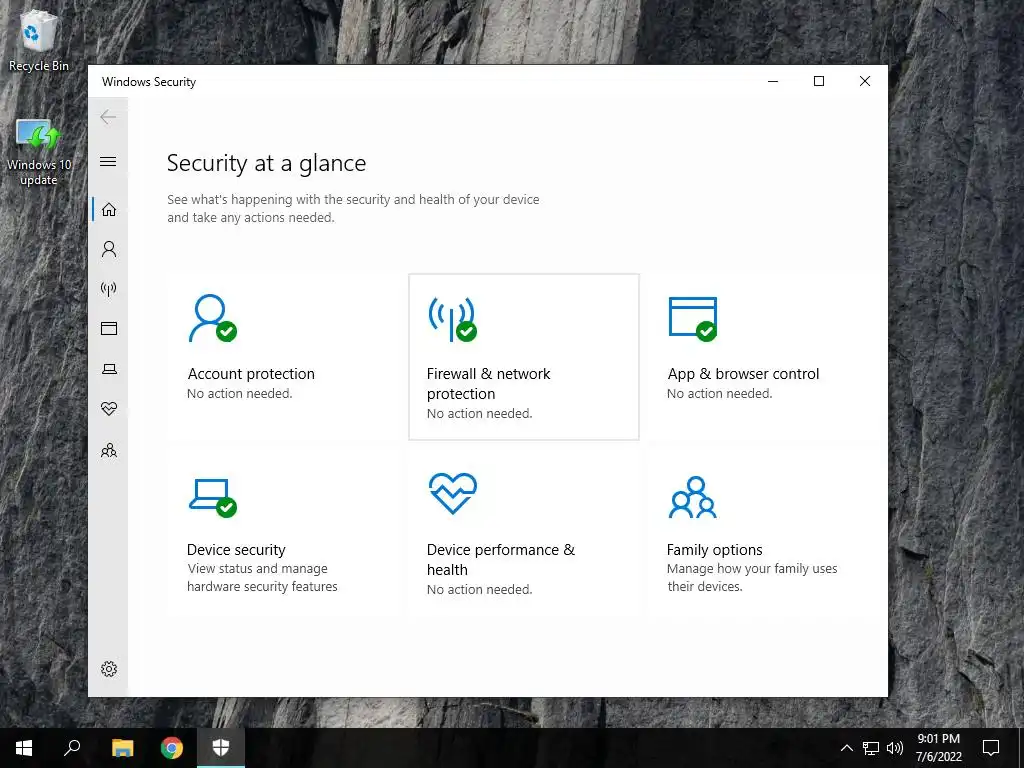Click Firewall & network protection tile icon
This screenshot has width=1024, height=768.
453,319
